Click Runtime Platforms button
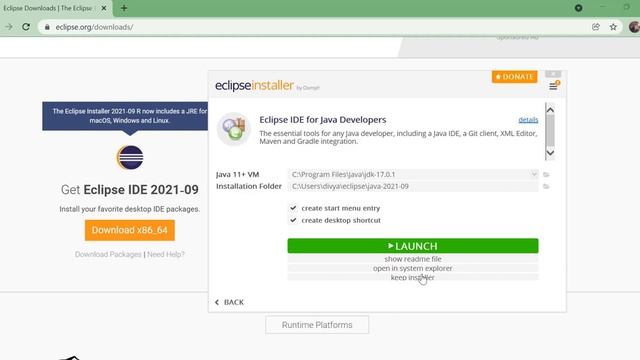 point(317,325)
